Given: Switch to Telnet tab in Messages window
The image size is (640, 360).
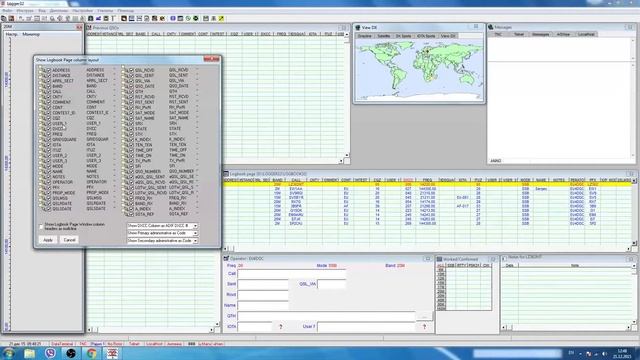Looking at the screenshot, I should 519,34.
